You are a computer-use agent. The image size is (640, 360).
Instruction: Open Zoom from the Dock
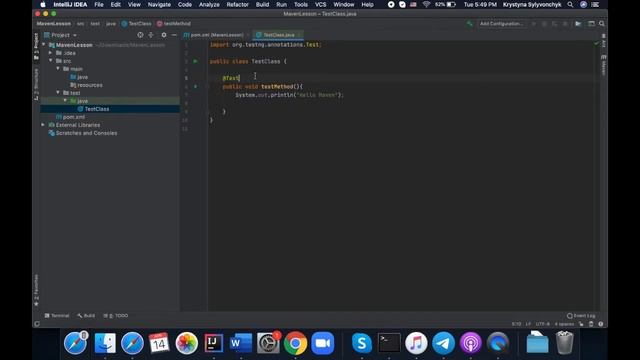tap(322, 343)
